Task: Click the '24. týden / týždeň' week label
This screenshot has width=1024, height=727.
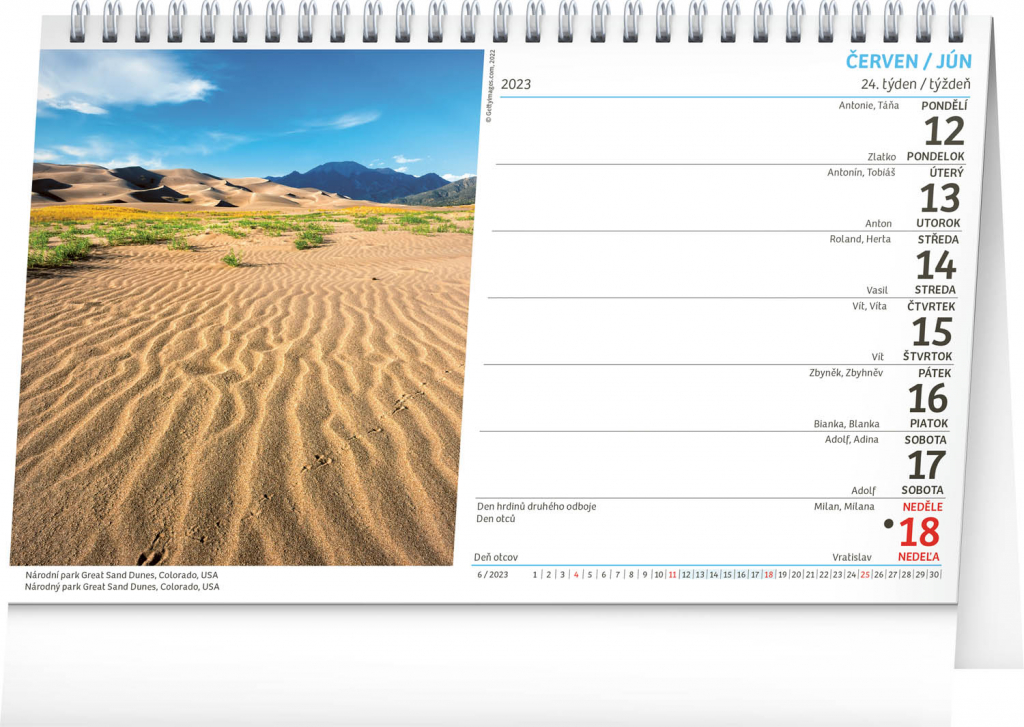Action: (916, 84)
